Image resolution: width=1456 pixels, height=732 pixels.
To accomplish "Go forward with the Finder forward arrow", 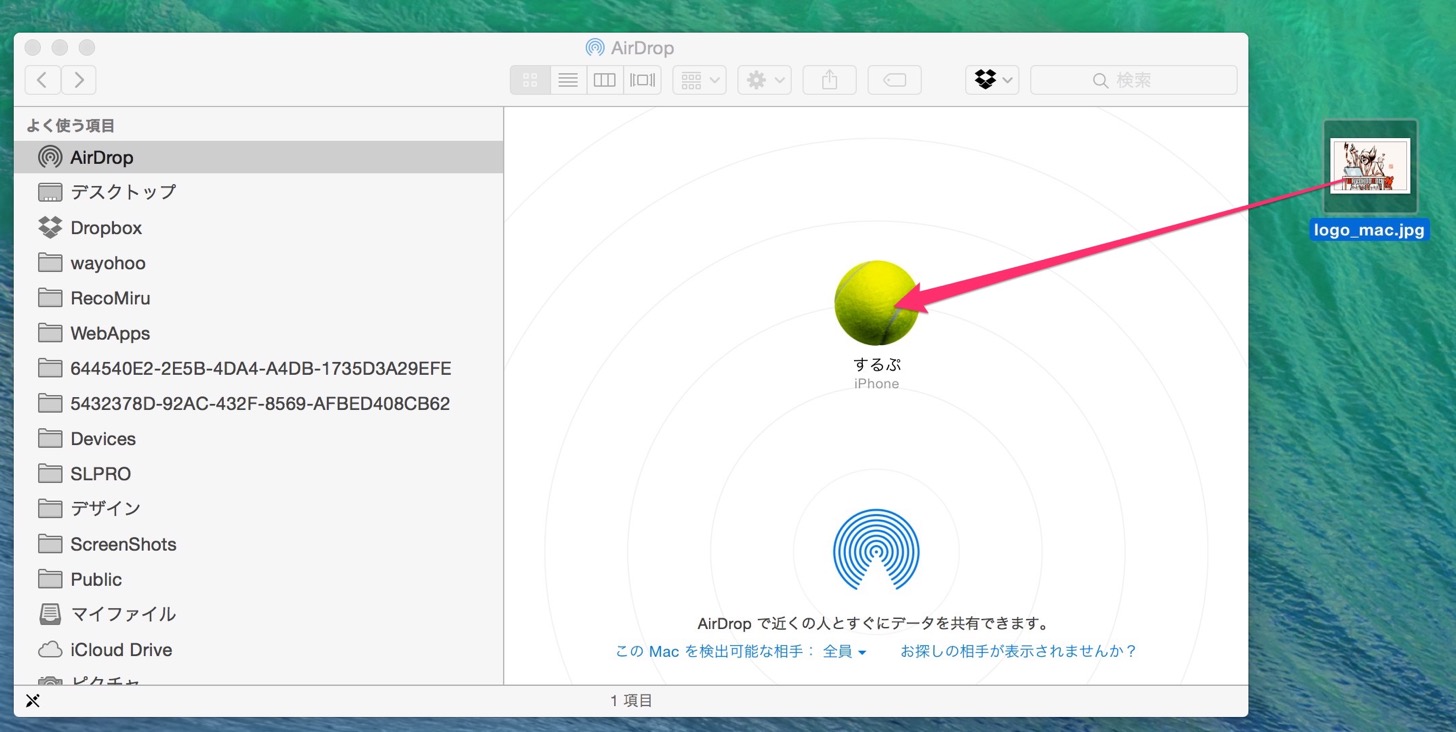I will click(x=79, y=80).
